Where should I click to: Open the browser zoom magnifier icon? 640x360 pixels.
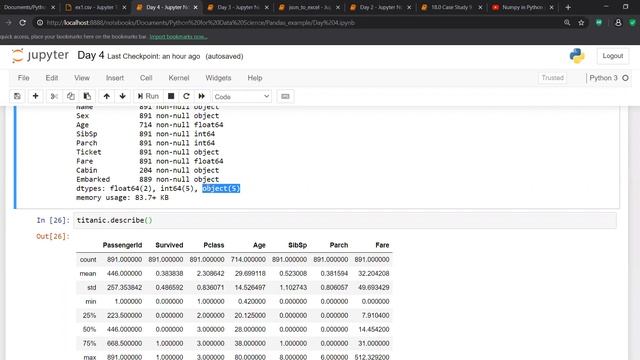point(567,23)
